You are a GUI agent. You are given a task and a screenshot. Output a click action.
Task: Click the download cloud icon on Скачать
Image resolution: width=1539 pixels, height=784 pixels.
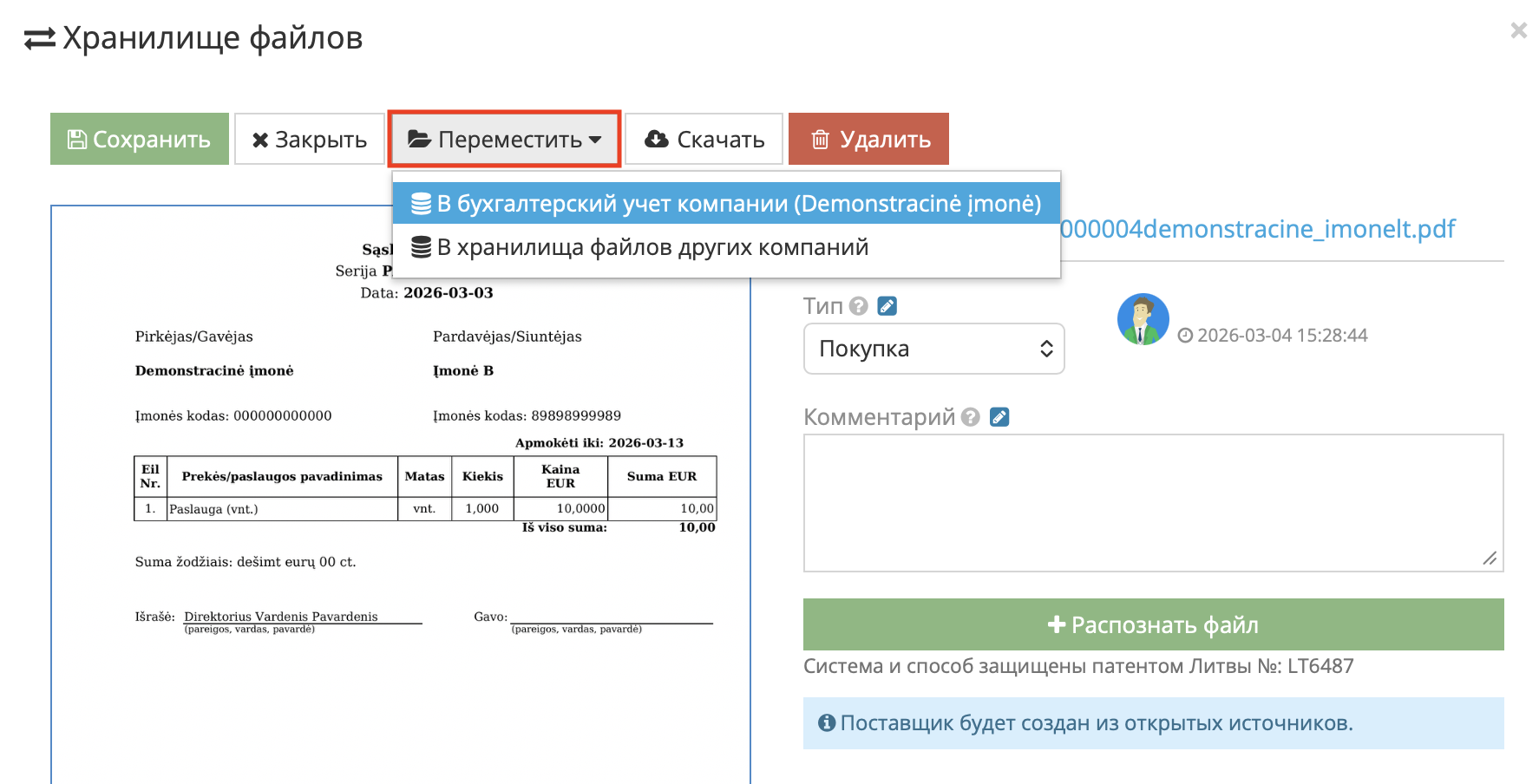coord(657,138)
